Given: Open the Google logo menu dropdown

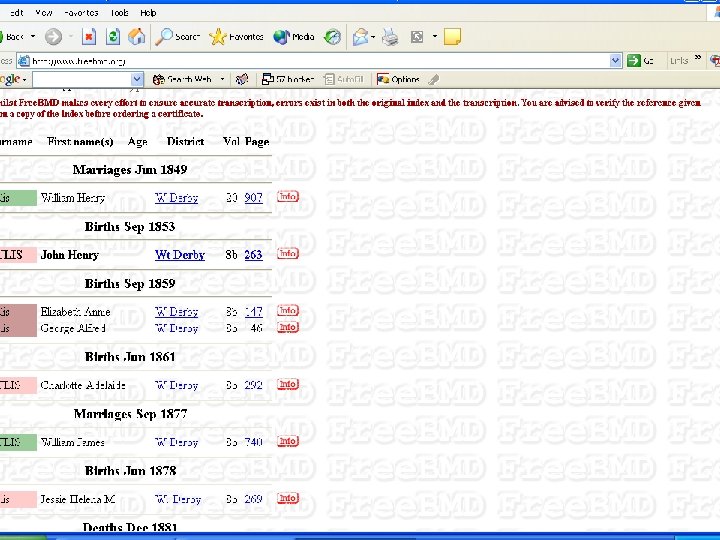Looking at the screenshot, I should click(24, 80).
